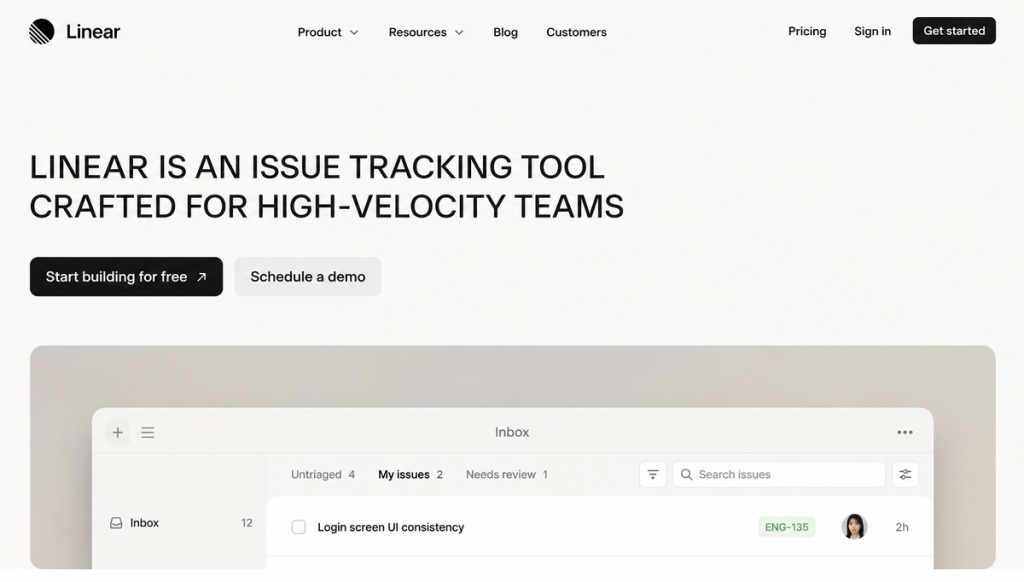Open the Resources menu
1024x582 pixels.
tap(417, 32)
